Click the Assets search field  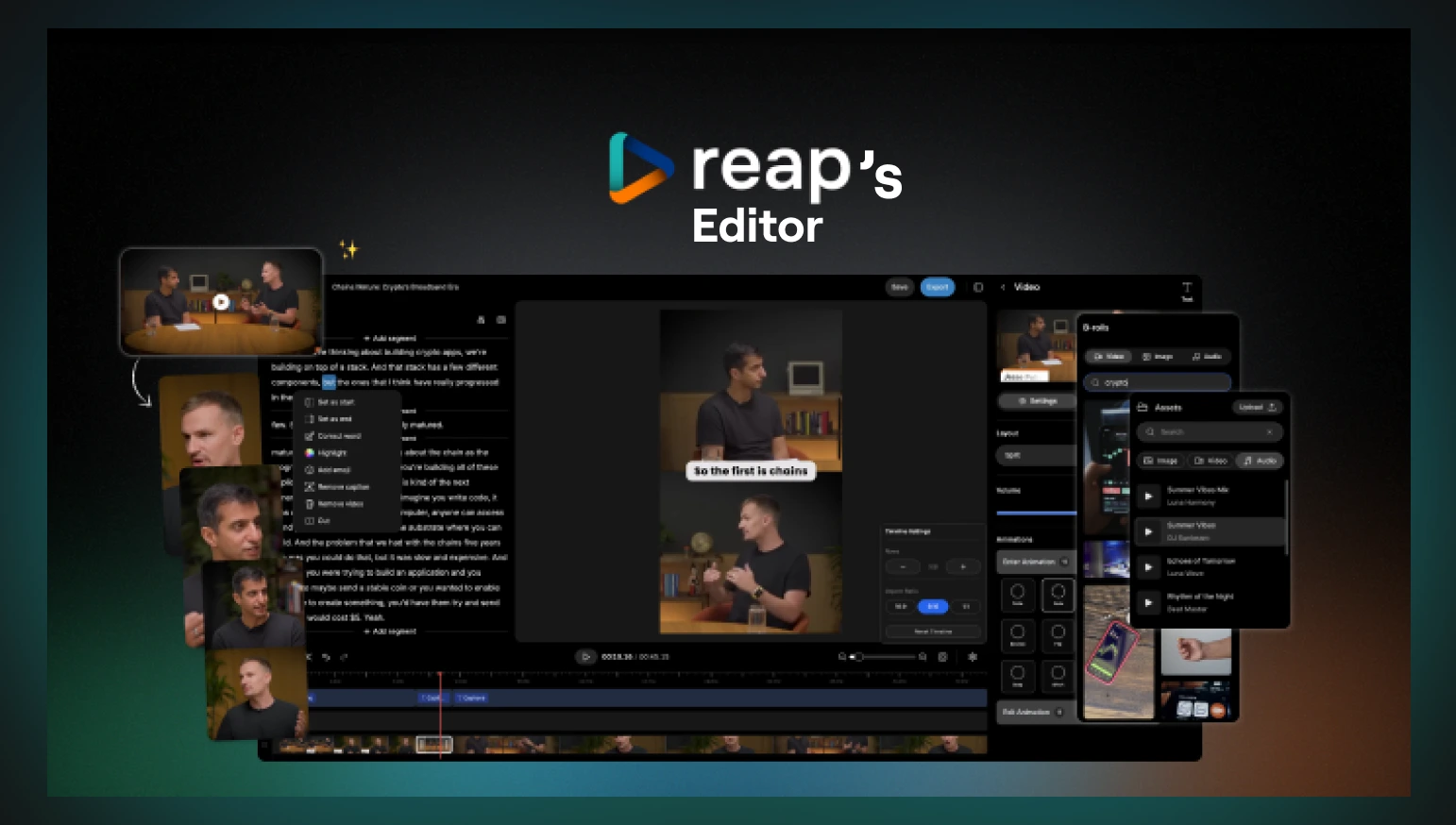[x=1210, y=432]
